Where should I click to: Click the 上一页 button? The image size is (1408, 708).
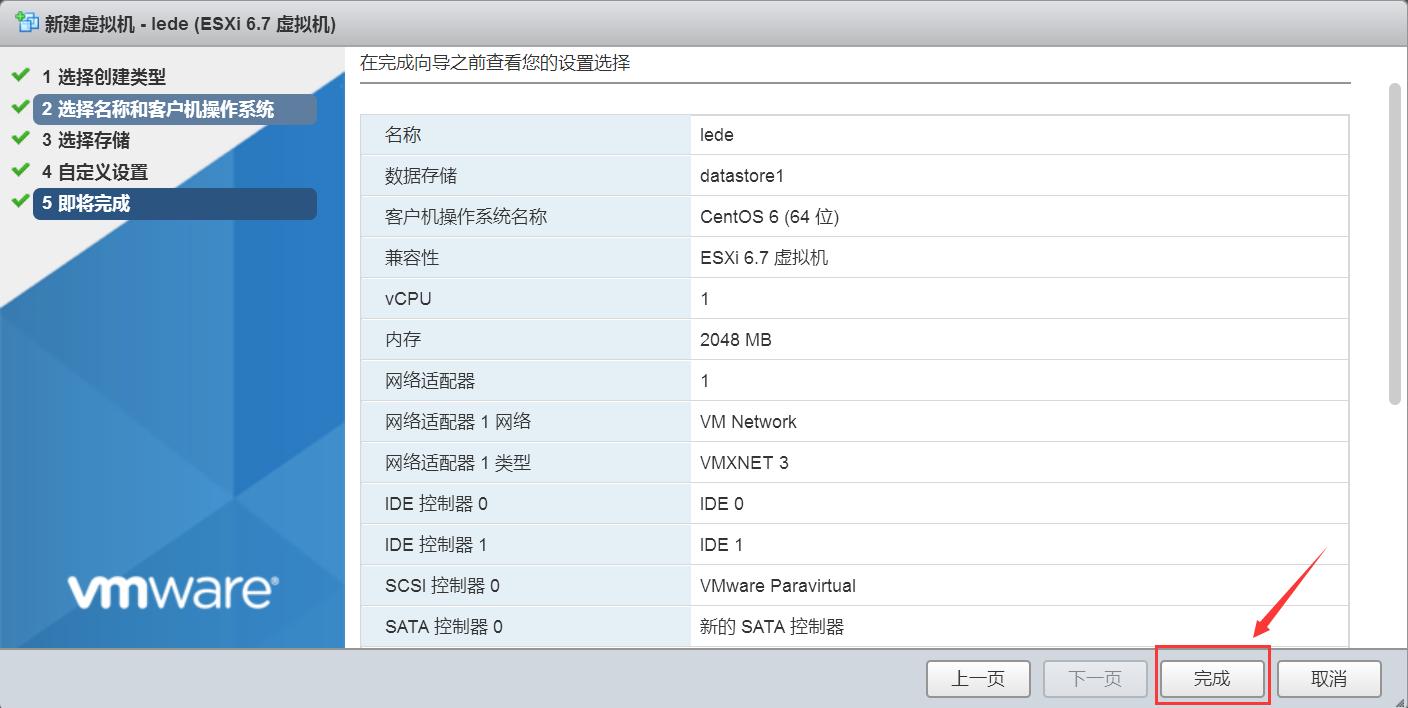pyautogui.click(x=978, y=678)
